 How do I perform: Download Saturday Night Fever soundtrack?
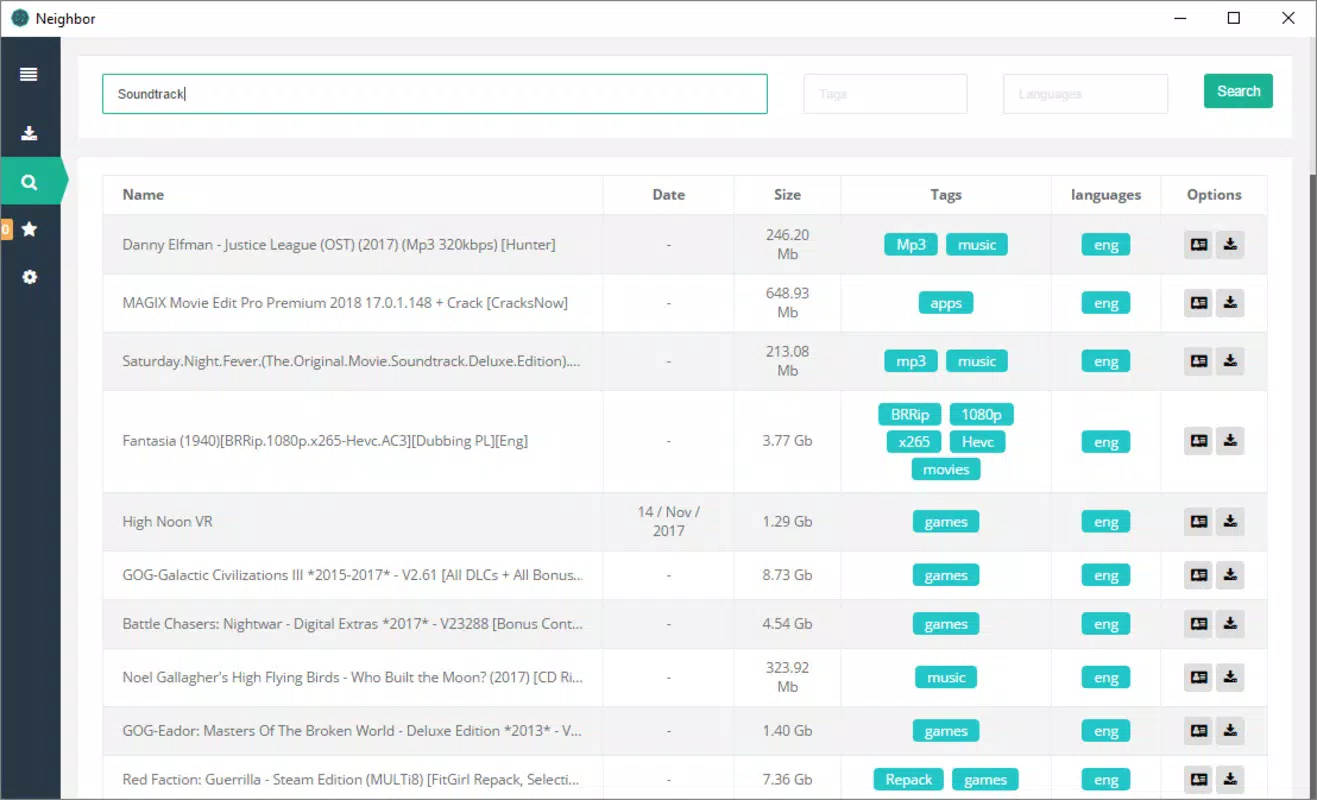pyautogui.click(x=1230, y=361)
